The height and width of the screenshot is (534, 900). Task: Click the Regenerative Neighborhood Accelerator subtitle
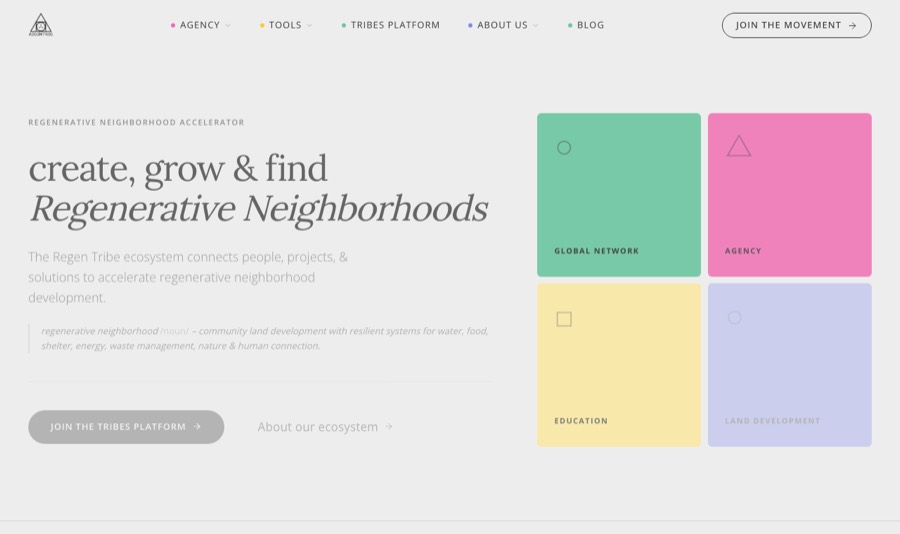pyautogui.click(x=137, y=122)
